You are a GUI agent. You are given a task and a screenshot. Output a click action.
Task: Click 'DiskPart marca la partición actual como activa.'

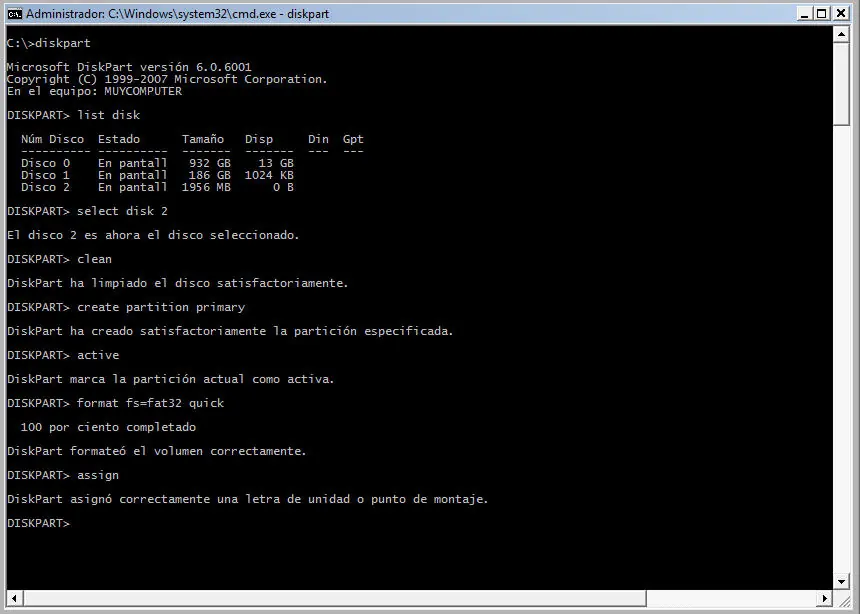[x=171, y=380]
